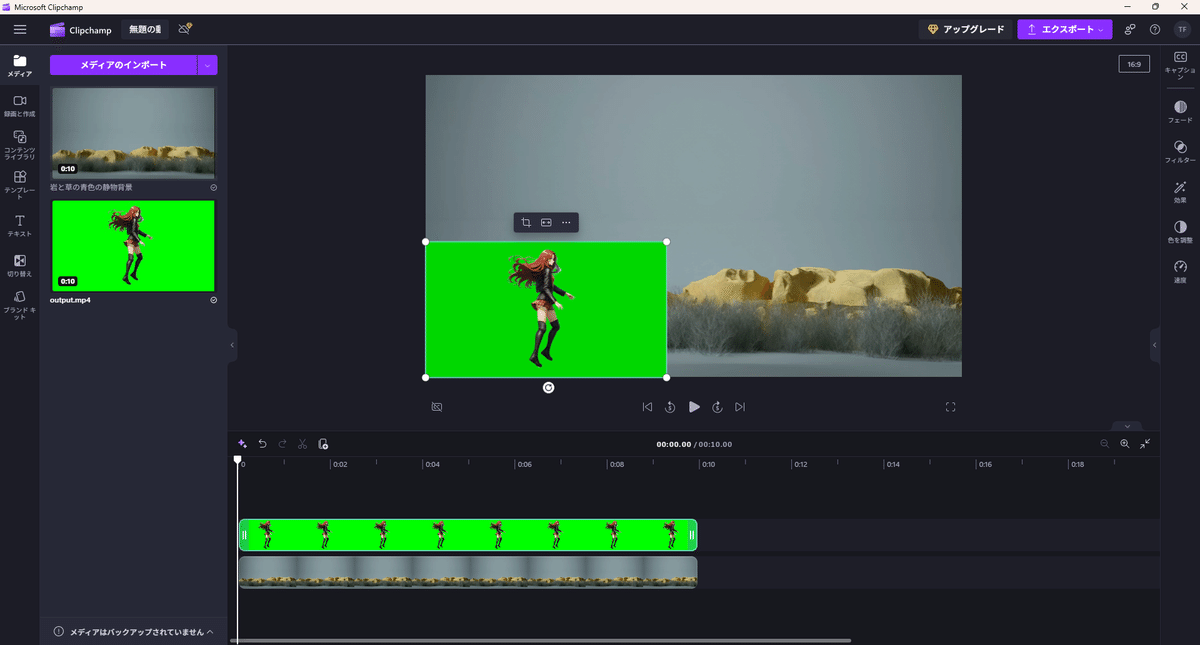1200x645 pixels.
Task: Open the Adjust colors panel
Action: pyautogui.click(x=1180, y=232)
